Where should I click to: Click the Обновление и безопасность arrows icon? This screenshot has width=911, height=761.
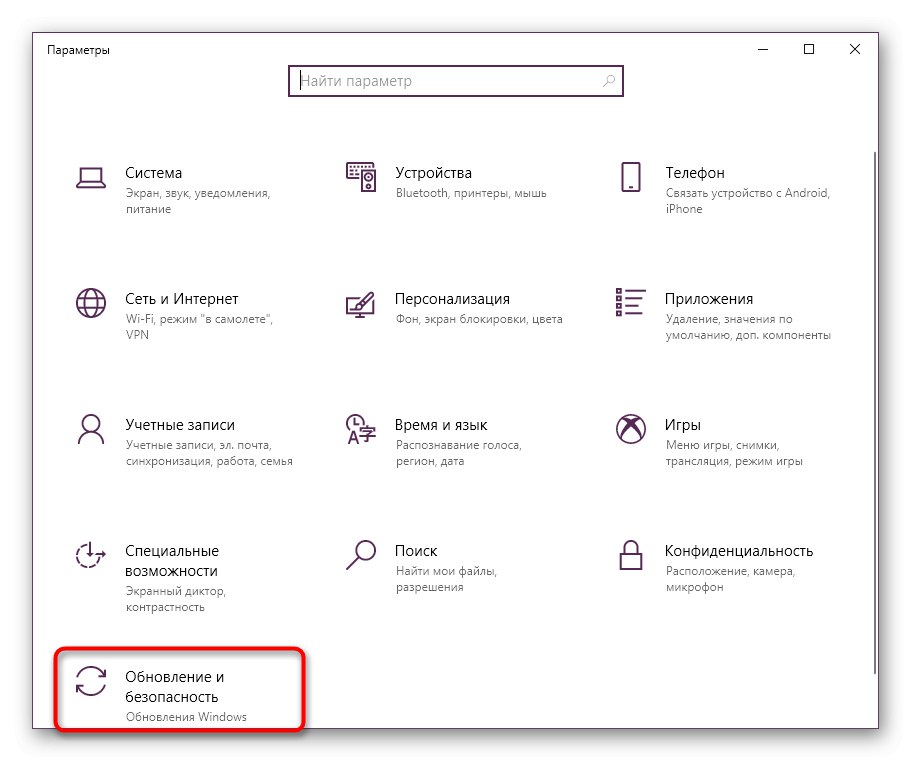coord(91,680)
